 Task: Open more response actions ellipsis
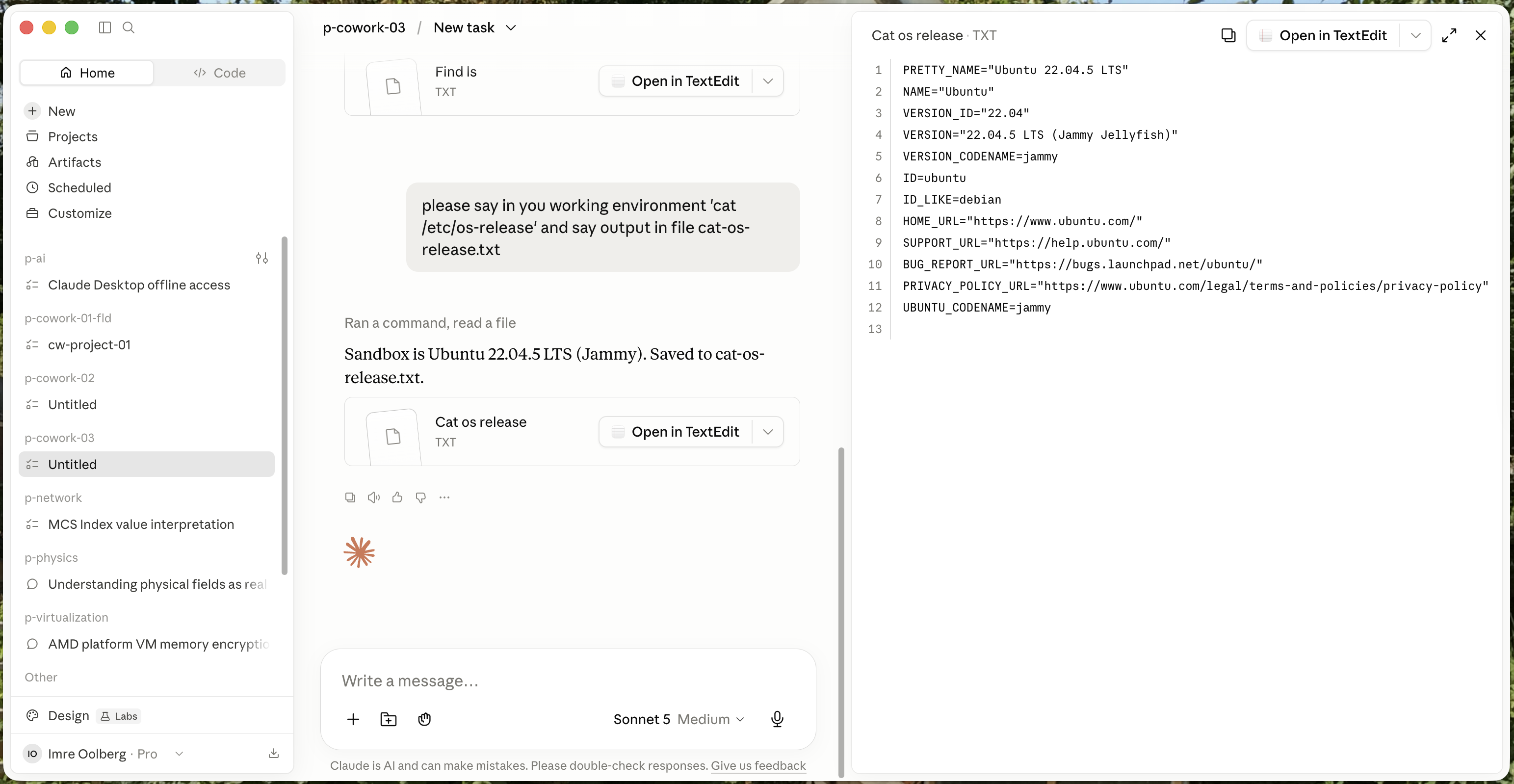(444, 497)
